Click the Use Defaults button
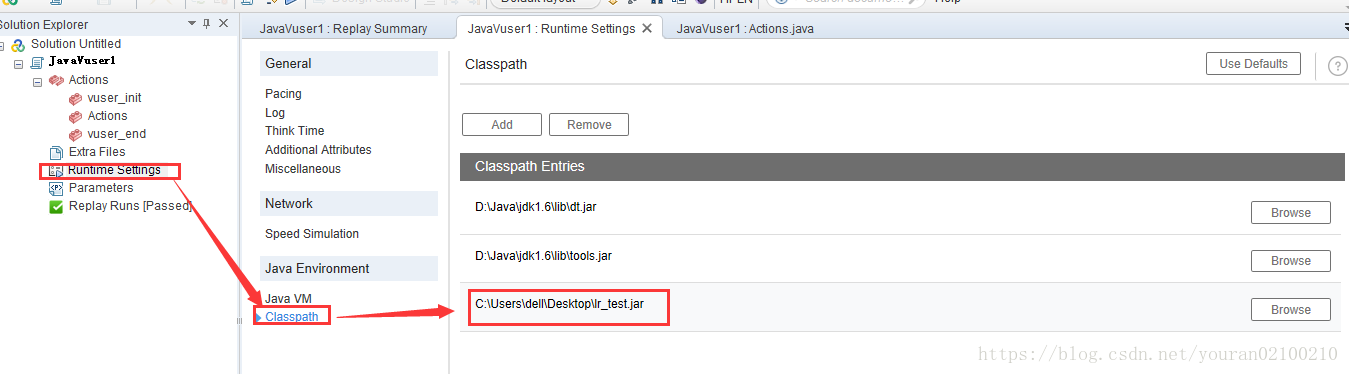This screenshot has height=374, width=1349. click(1253, 64)
